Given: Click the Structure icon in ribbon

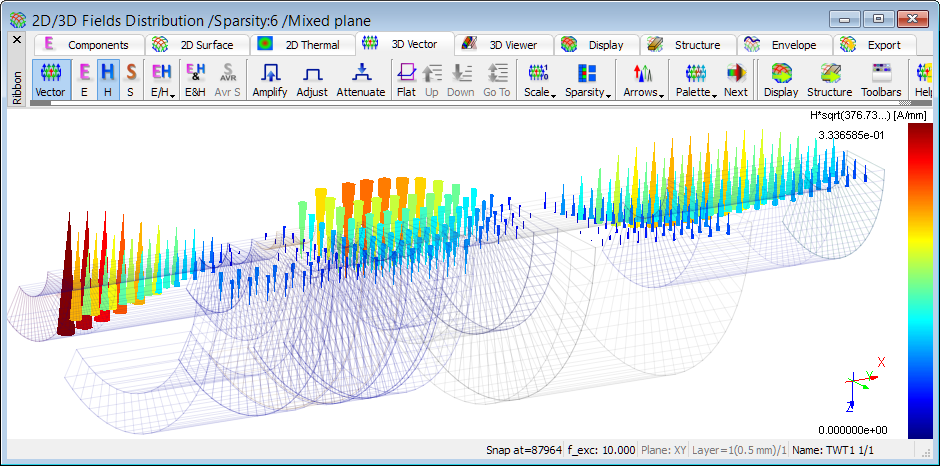Looking at the screenshot, I should pyautogui.click(x=829, y=79).
